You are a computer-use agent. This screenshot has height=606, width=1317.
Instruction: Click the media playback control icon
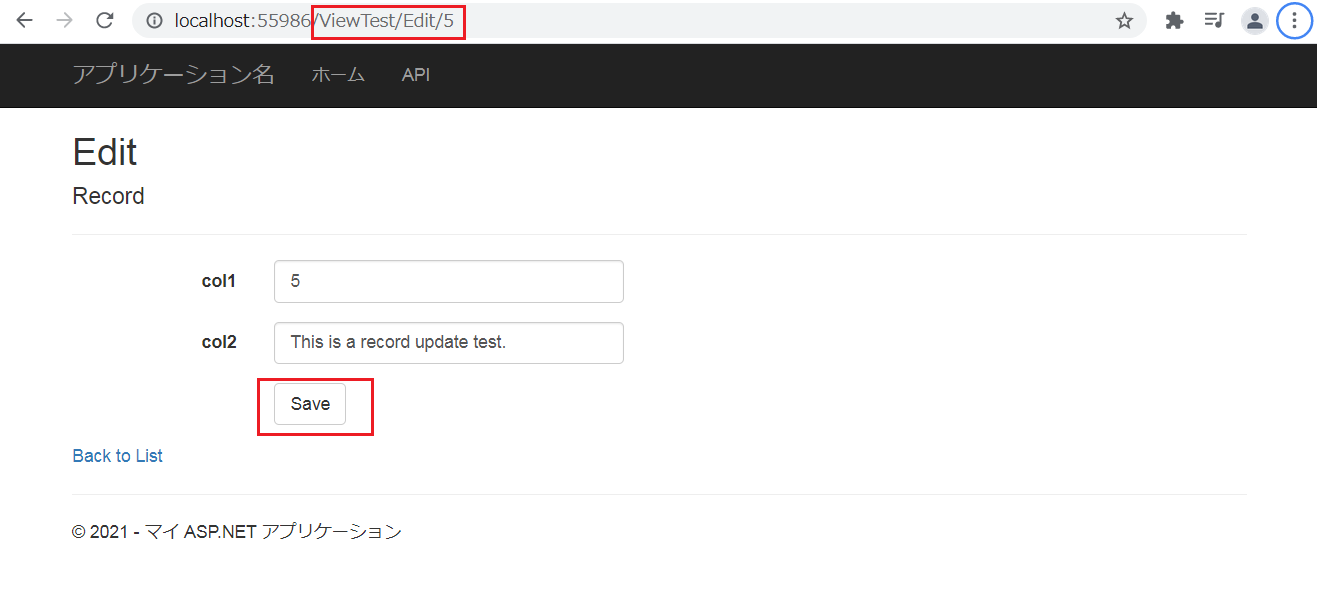coord(1213,20)
